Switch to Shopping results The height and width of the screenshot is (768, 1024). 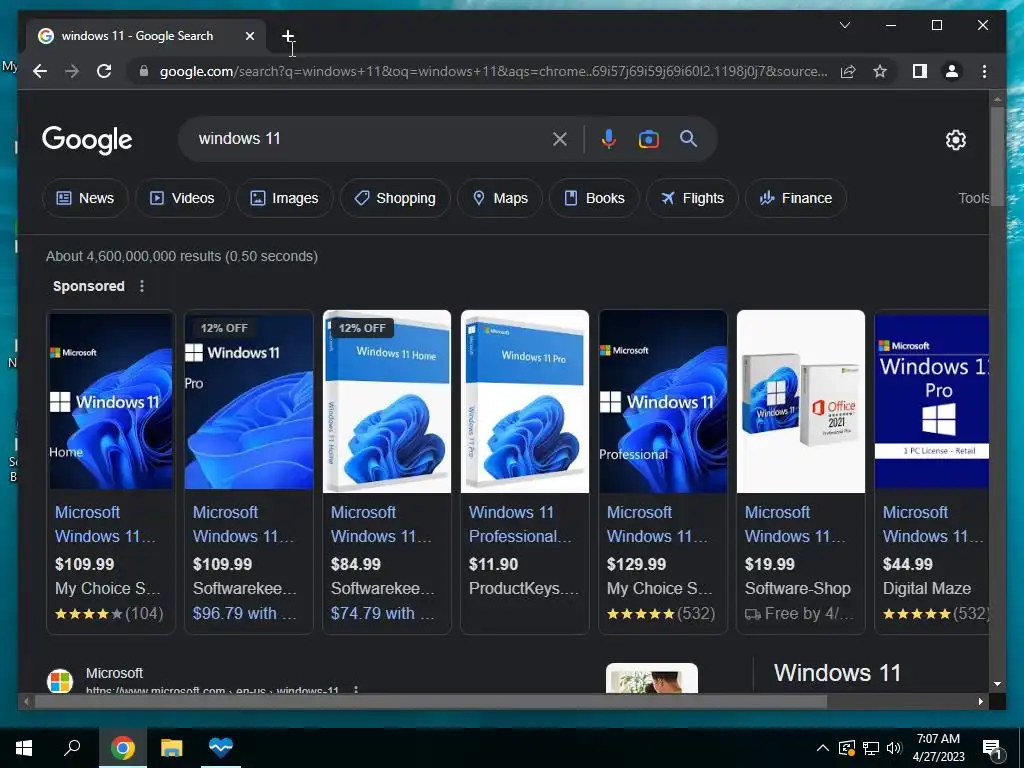(395, 198)
